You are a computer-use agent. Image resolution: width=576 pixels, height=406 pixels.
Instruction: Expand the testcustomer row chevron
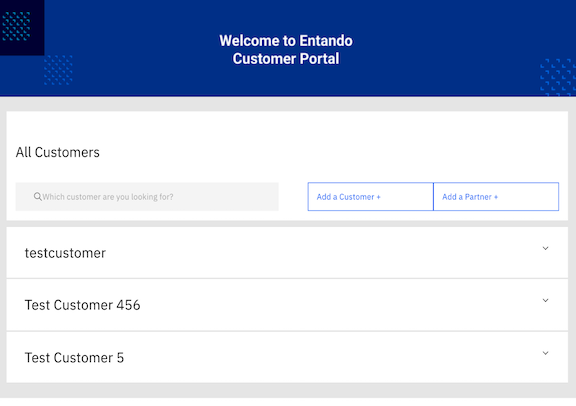point(546,248)
